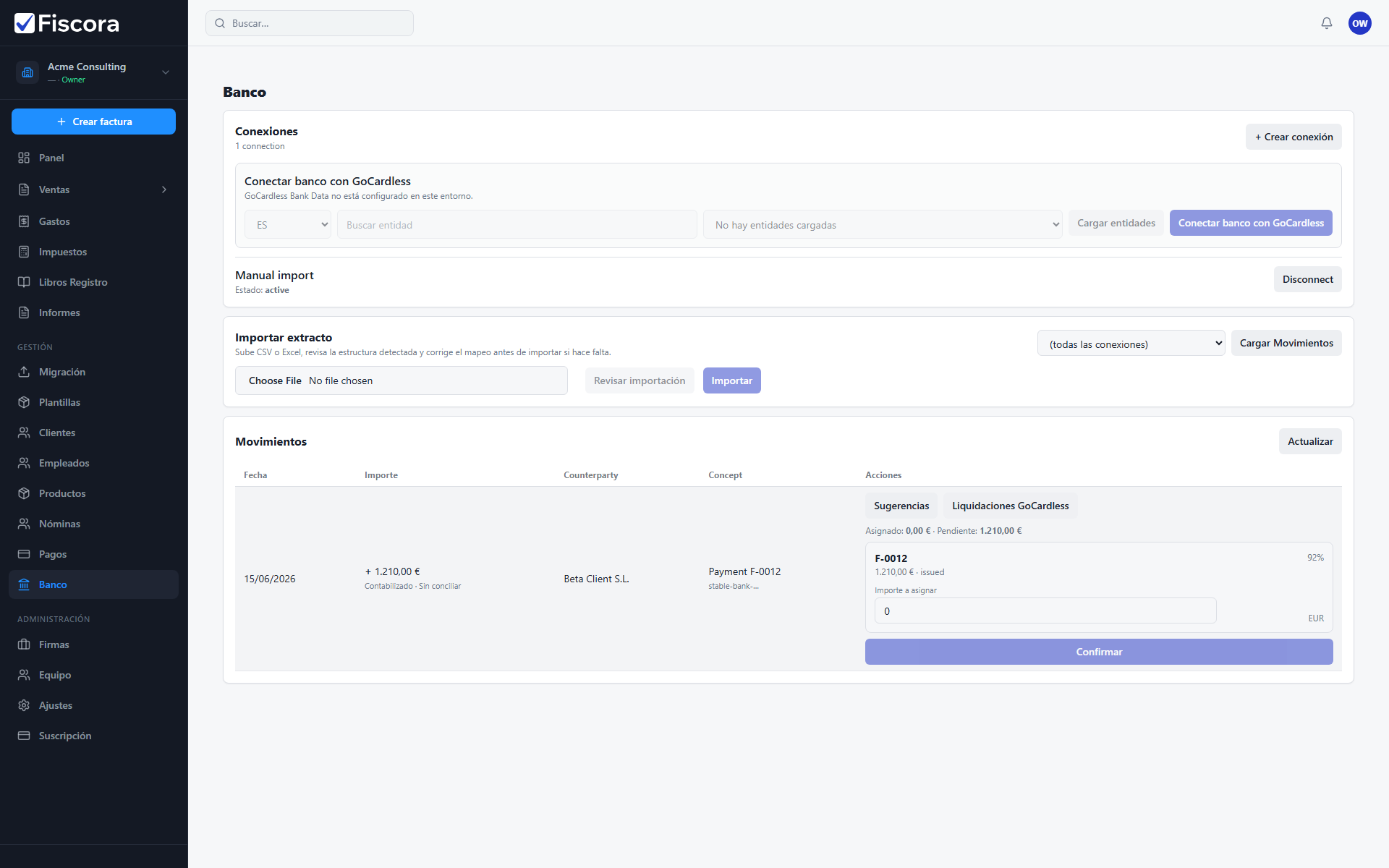The width and height of the screenshot is (1389, 868).
Task: Click the 15/06/2026 date cell
Action: pyautogui.click(x=270, y=579)
